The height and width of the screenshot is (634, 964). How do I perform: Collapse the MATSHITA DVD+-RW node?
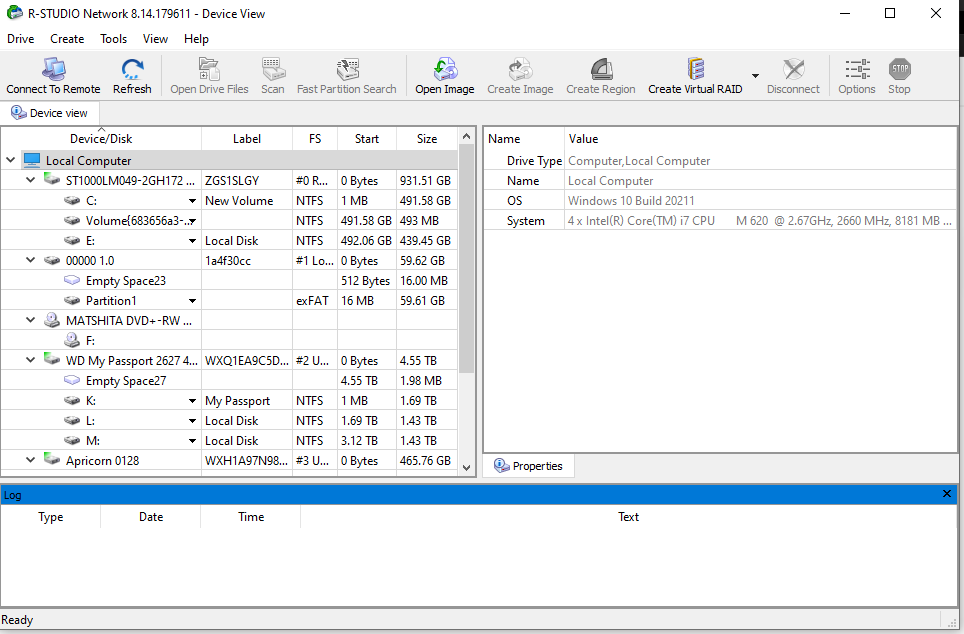30,320
